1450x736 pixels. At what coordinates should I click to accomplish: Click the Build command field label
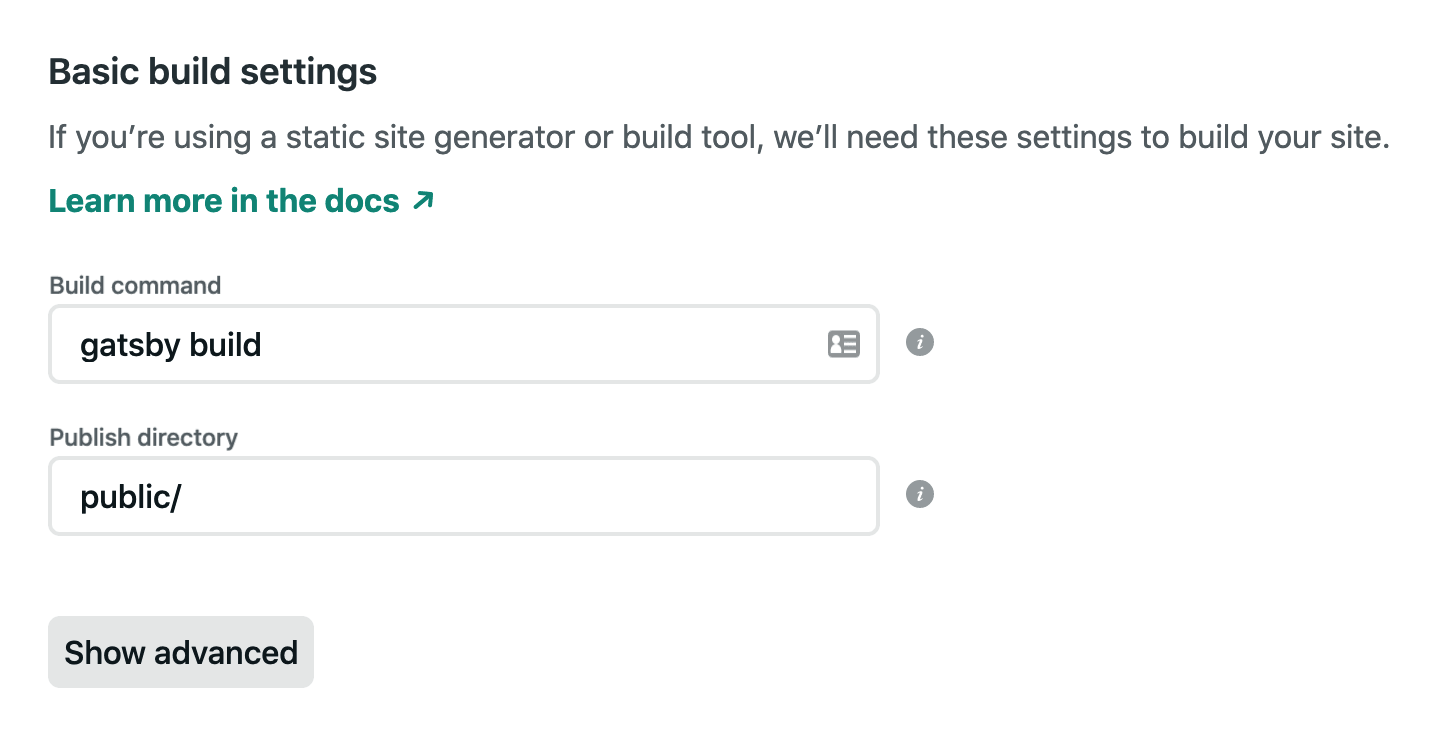click(135, 285)
